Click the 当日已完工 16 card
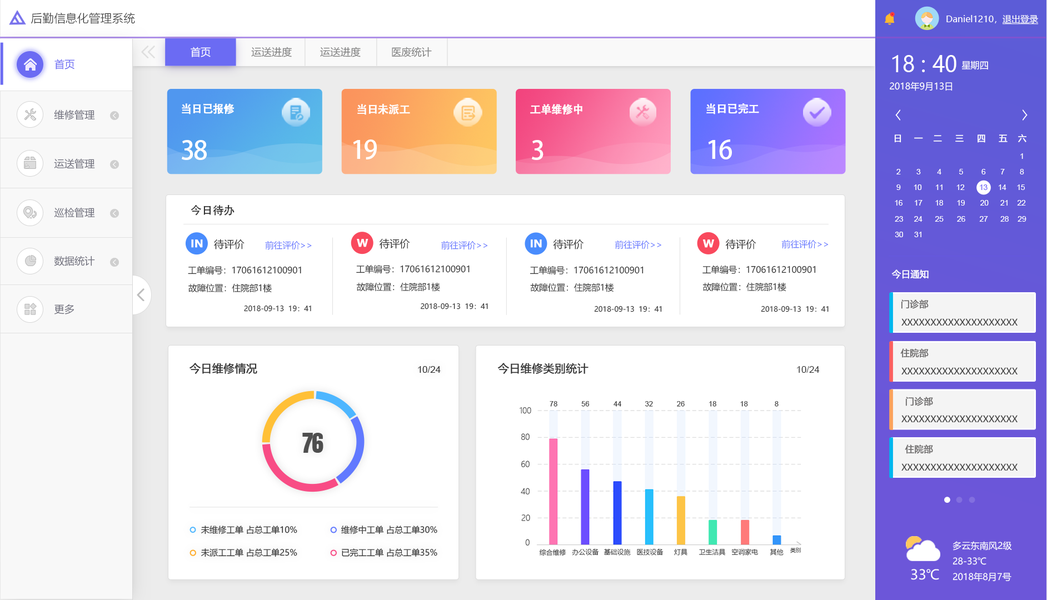The height and width of the screenshot is (600, 1047). tap(768, 131)
